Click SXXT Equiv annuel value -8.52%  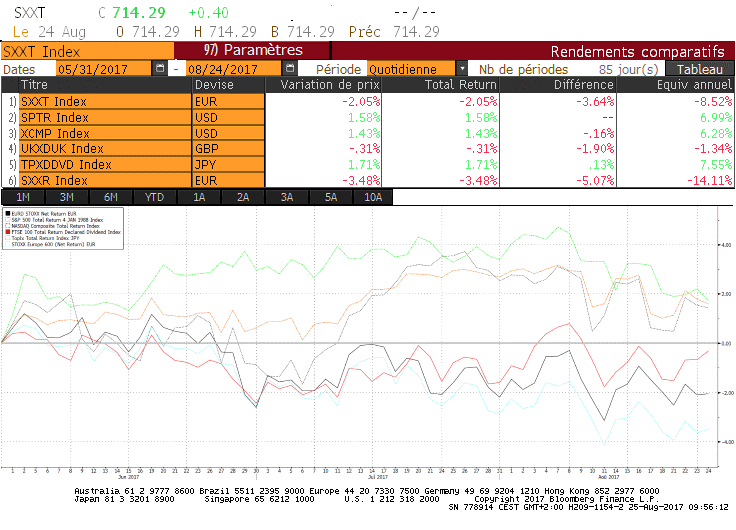coord(713,101)
